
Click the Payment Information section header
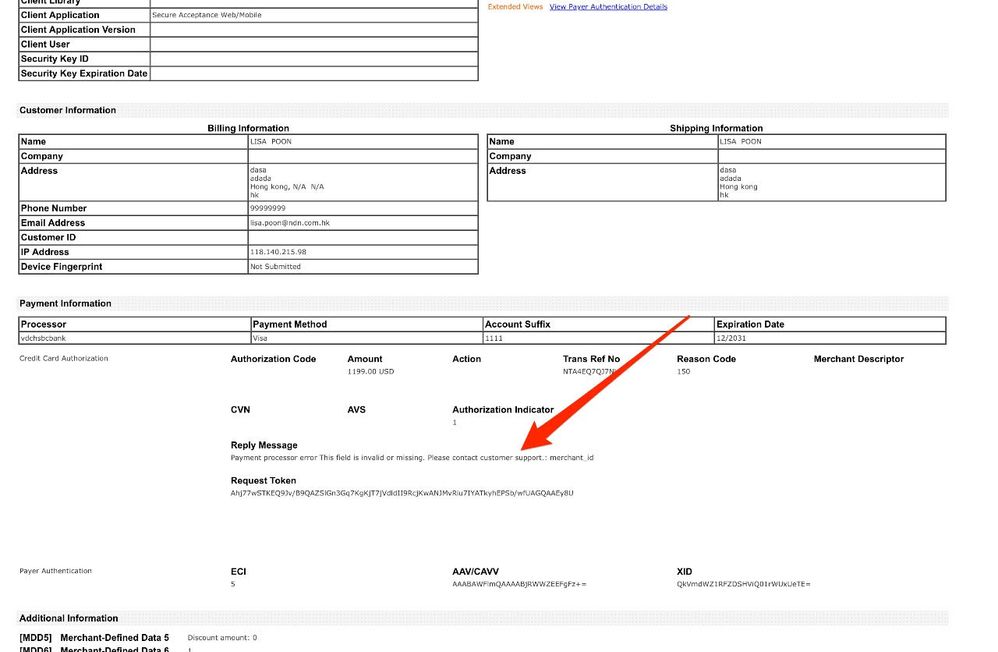(x=65, y=304)
